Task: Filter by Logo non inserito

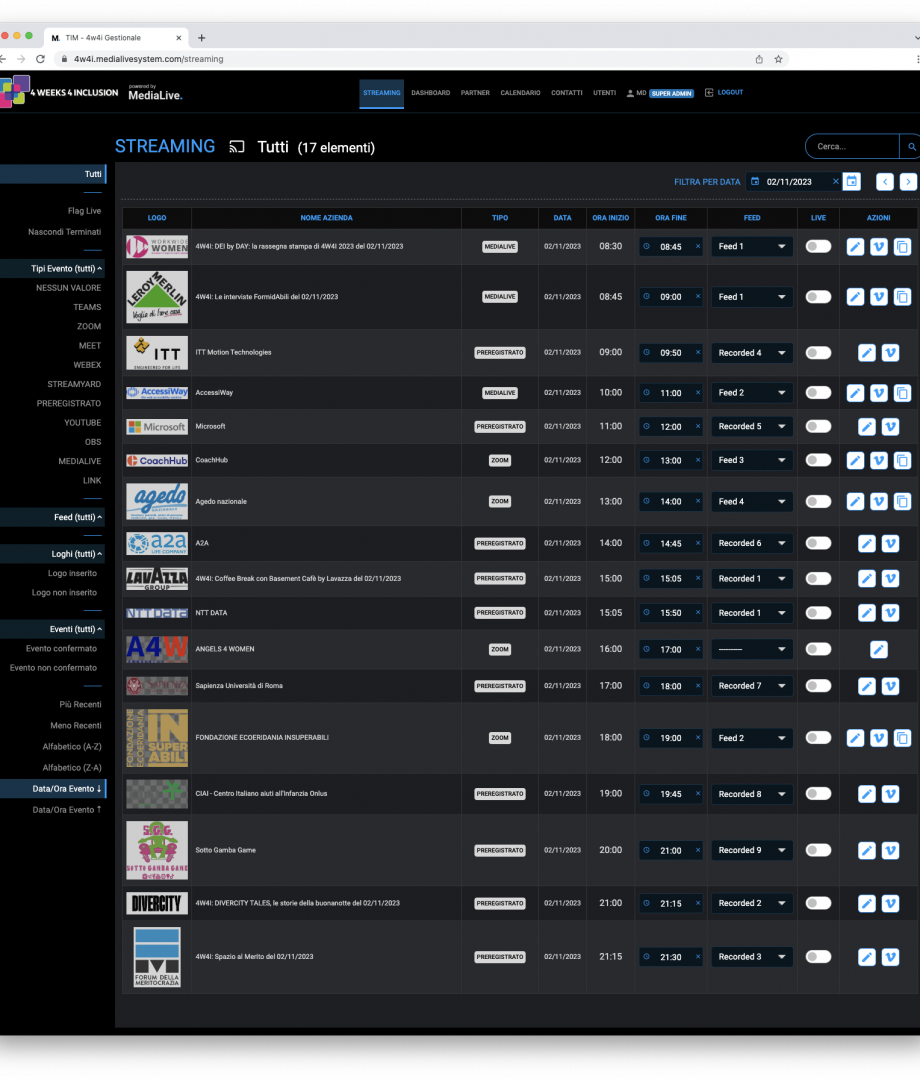Action: click(x=64, y=592)
